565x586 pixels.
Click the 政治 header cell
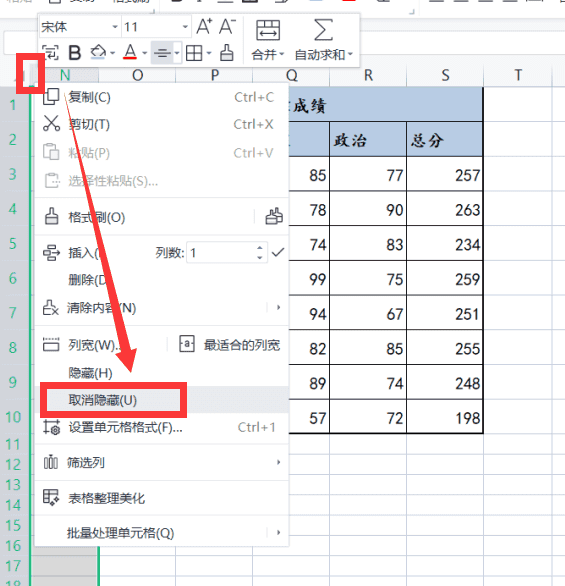(x=368, y=140)
